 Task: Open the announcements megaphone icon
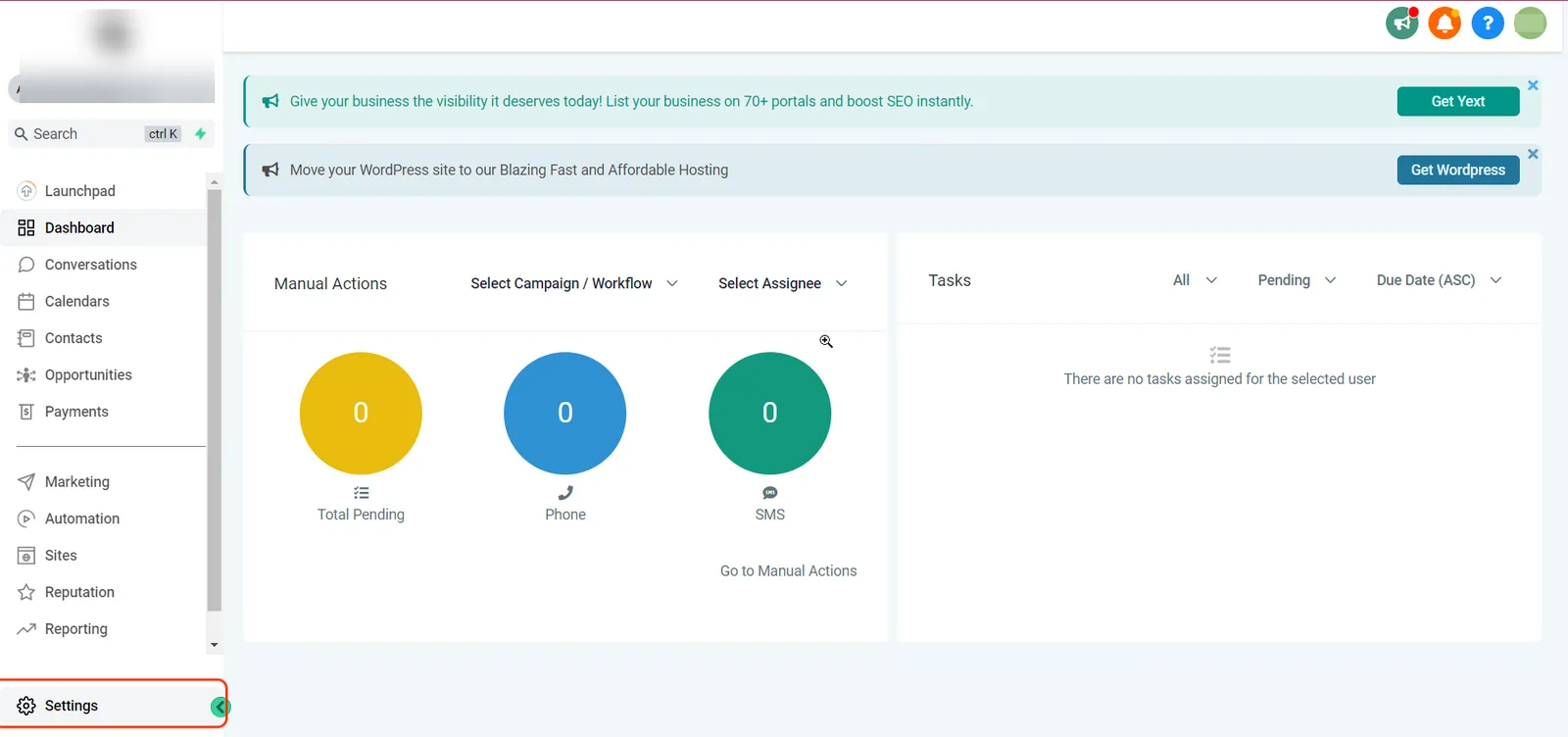click(x=1402, y=23)
